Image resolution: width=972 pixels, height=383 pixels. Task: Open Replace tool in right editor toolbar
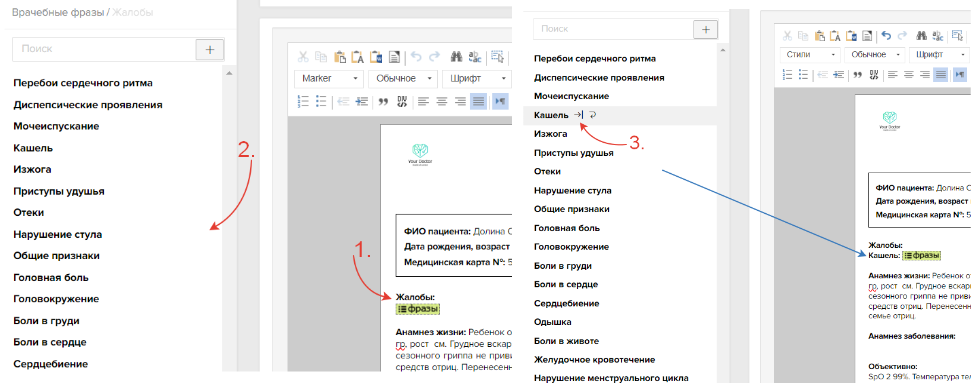point(939,36)
